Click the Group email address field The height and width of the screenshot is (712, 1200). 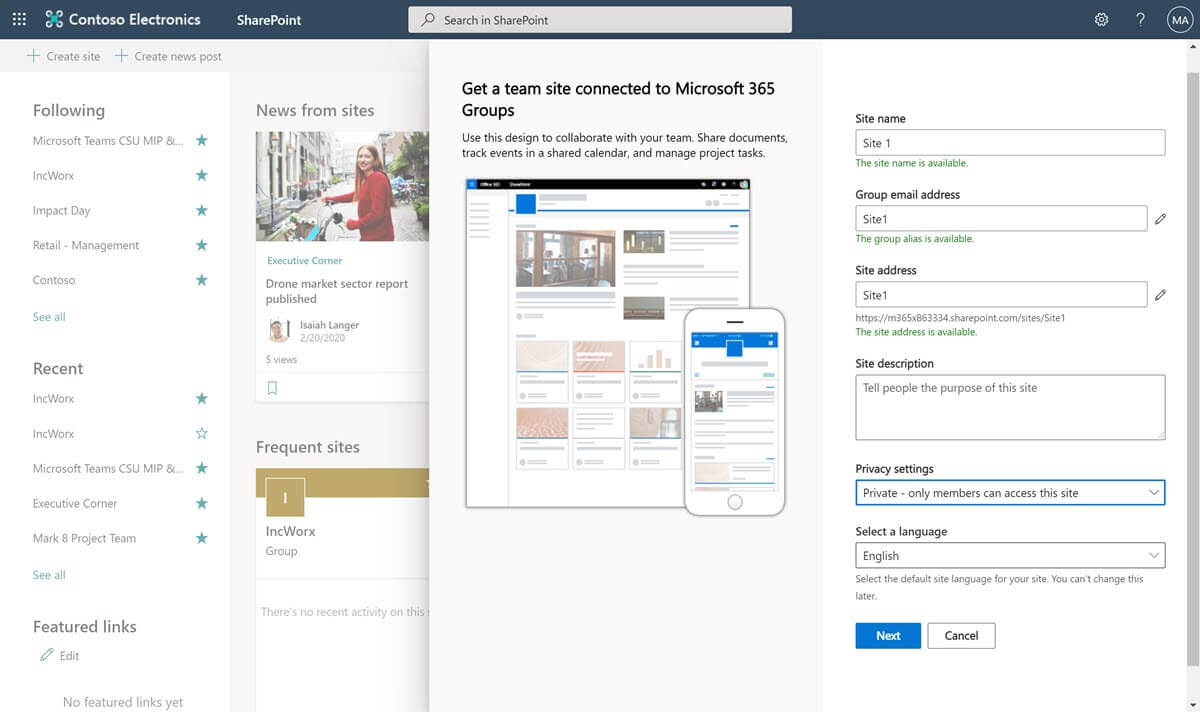tap(1001, 219)
